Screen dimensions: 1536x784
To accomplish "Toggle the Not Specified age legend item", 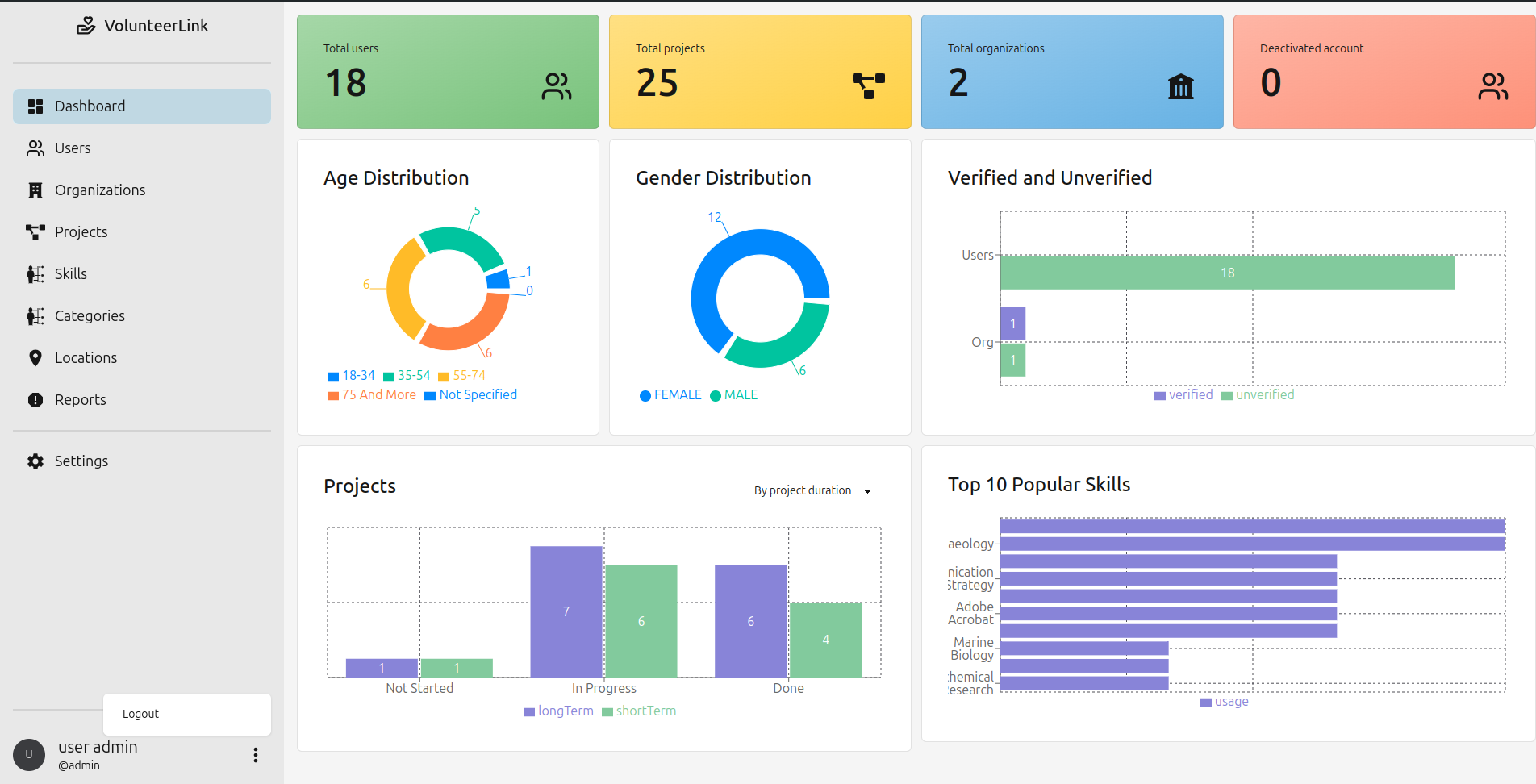I will [x=471, y=395].
